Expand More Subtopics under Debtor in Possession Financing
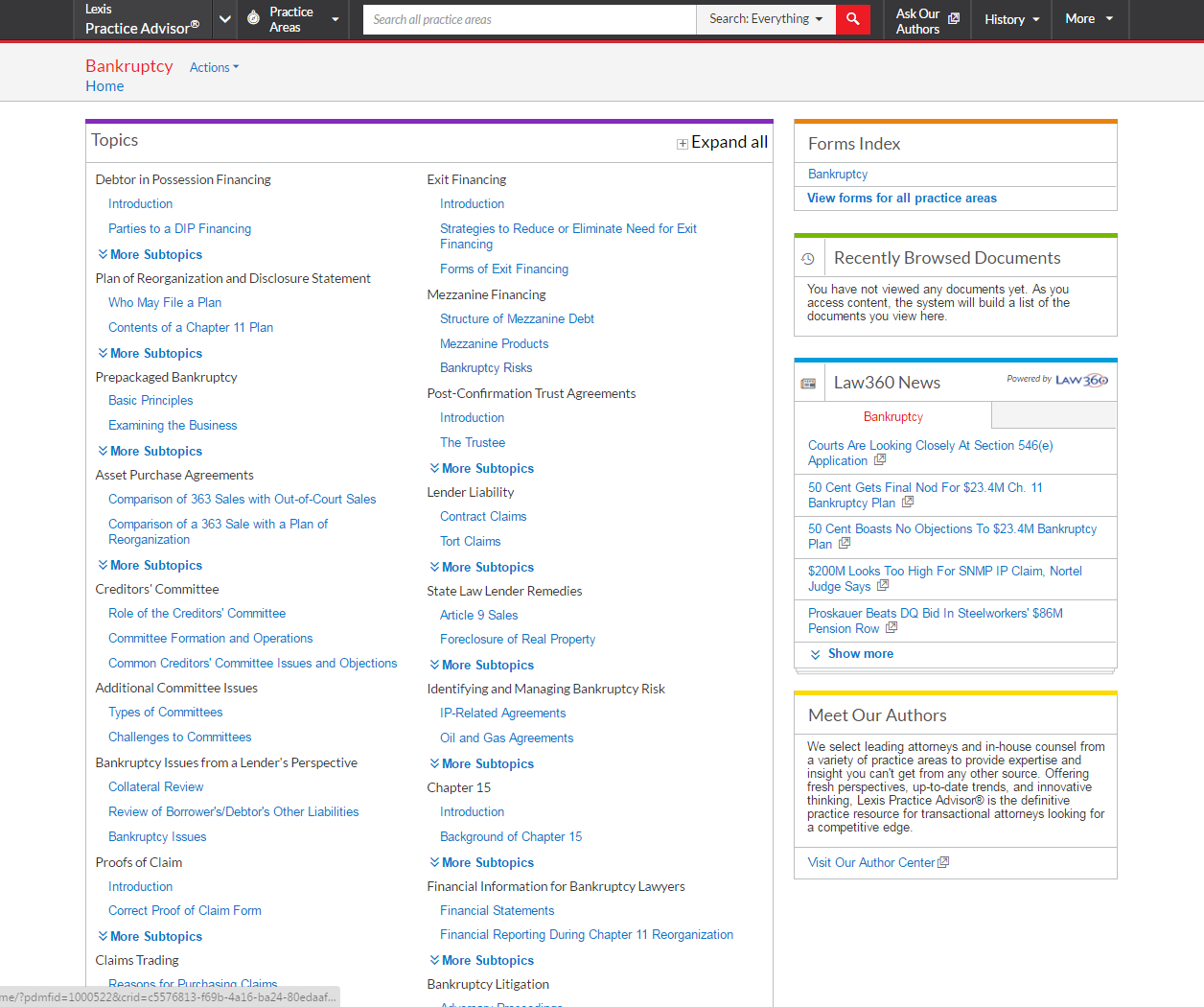The height and width of the screenshot is (1007, 1204). 150,254
